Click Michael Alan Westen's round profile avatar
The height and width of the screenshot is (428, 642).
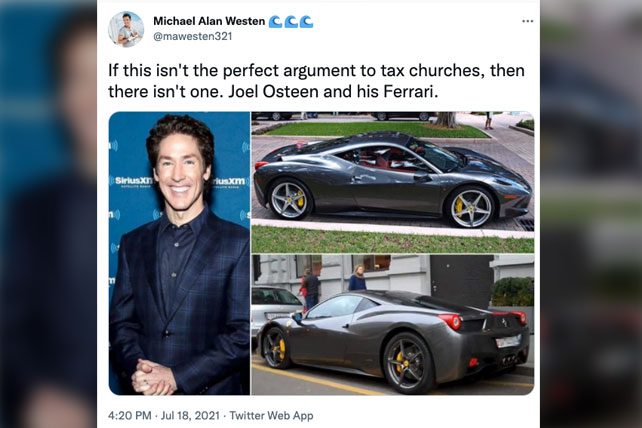(x=126, y=29)
